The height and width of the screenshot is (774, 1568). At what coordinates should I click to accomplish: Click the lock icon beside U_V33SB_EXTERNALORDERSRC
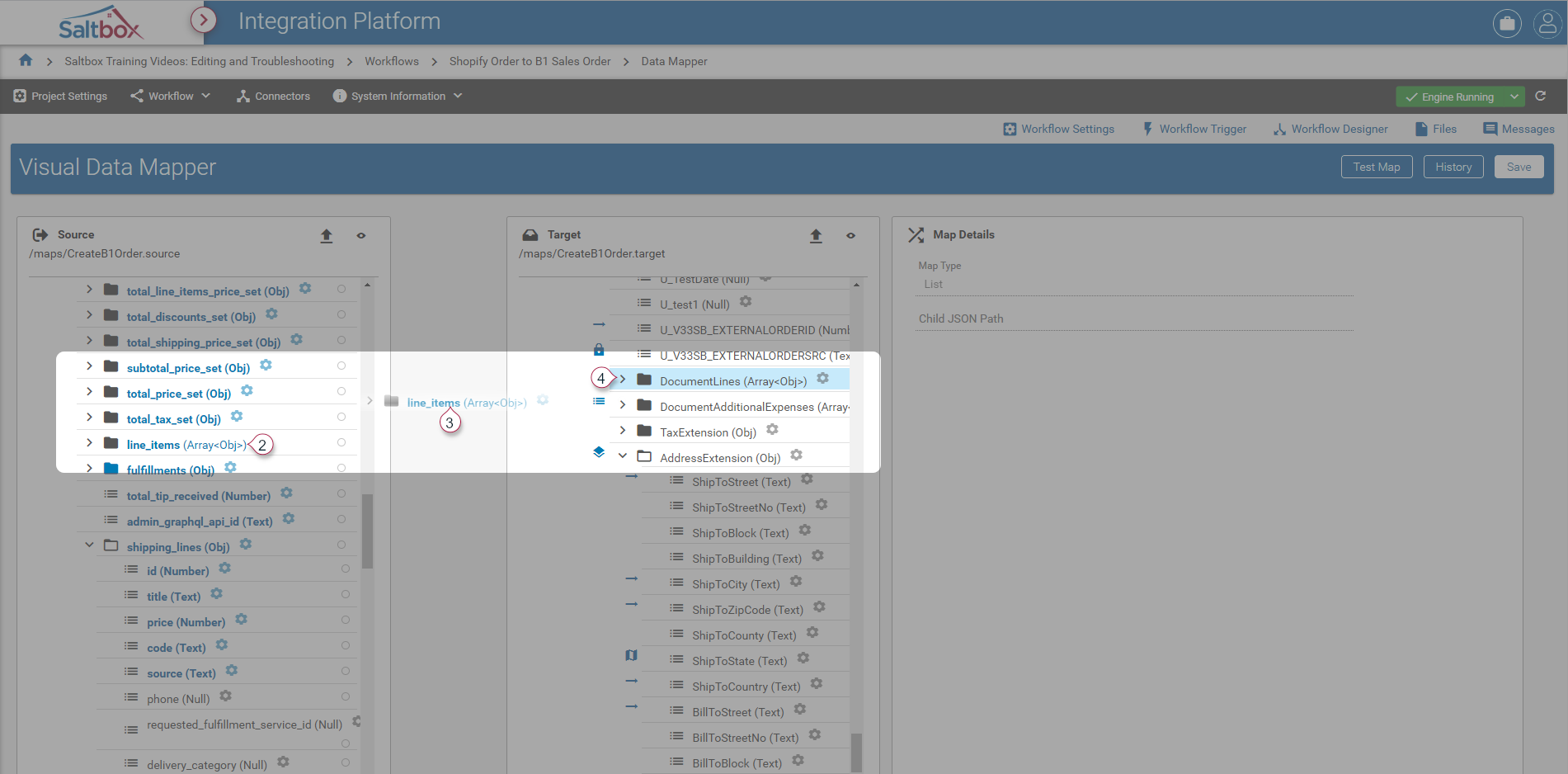[599, 350]
